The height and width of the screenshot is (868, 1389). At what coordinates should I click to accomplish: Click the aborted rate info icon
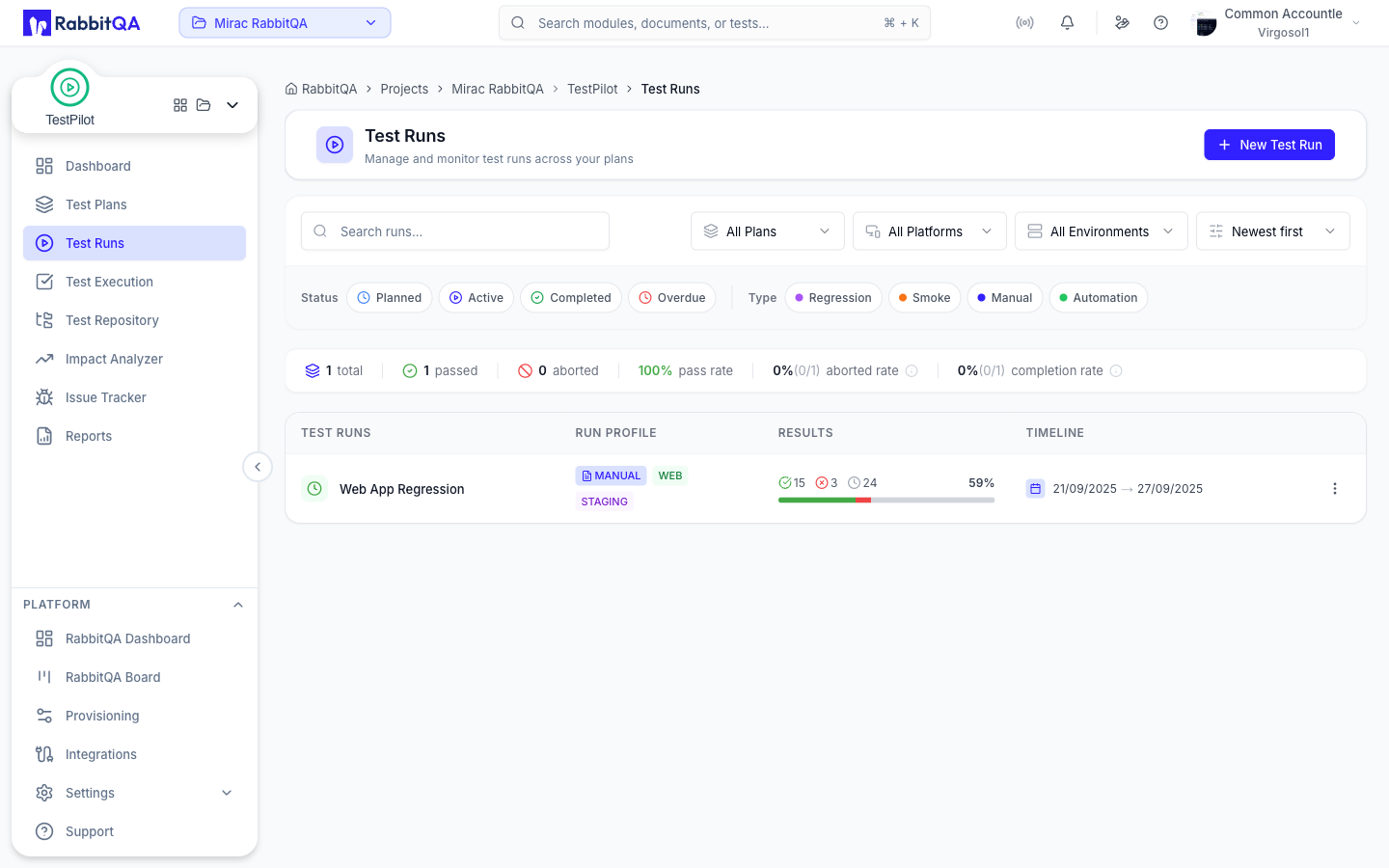(912, 370)
